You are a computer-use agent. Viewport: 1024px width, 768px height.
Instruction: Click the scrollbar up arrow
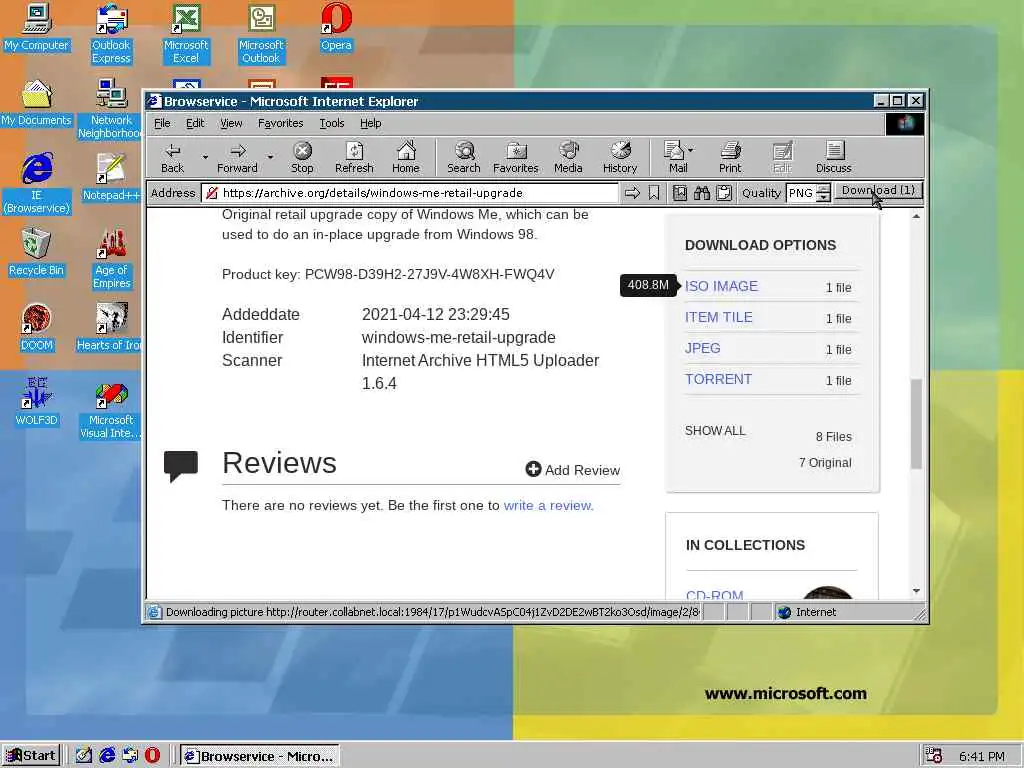point(916,216)
